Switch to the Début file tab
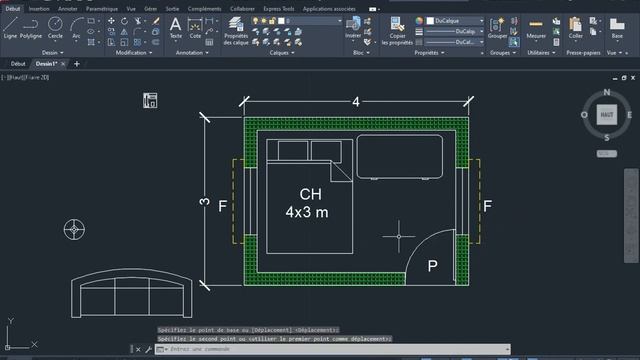This screenshot has width=640, height=360. 18,64
